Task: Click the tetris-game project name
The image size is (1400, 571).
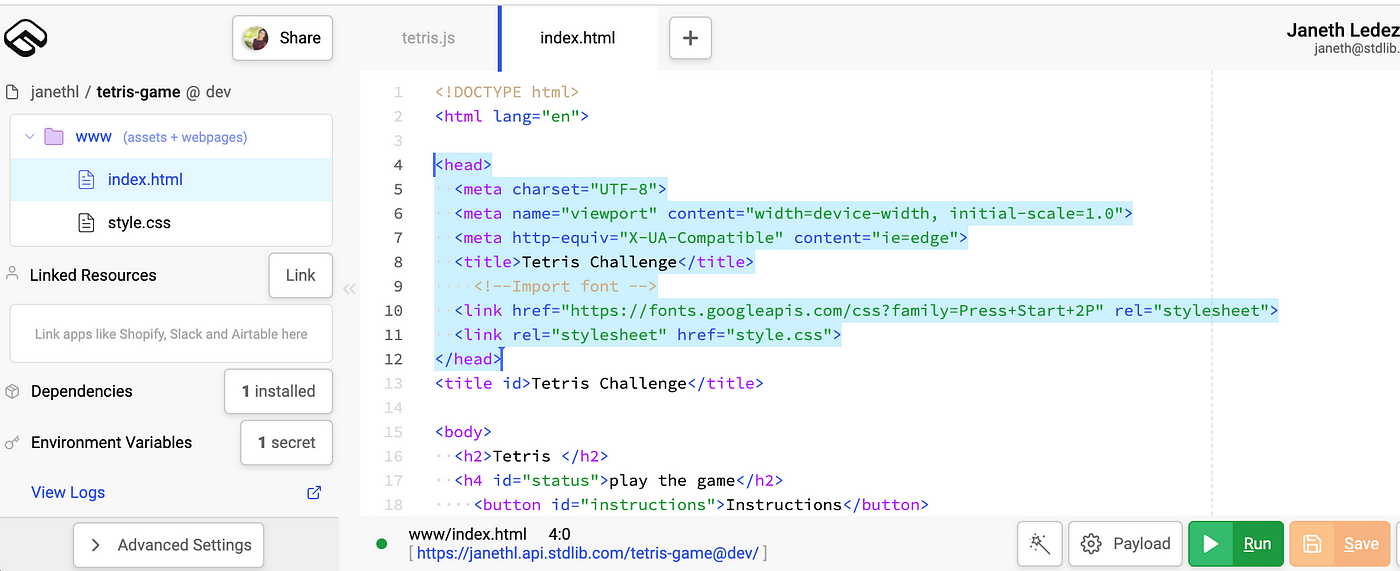Action: pos(139,92)
